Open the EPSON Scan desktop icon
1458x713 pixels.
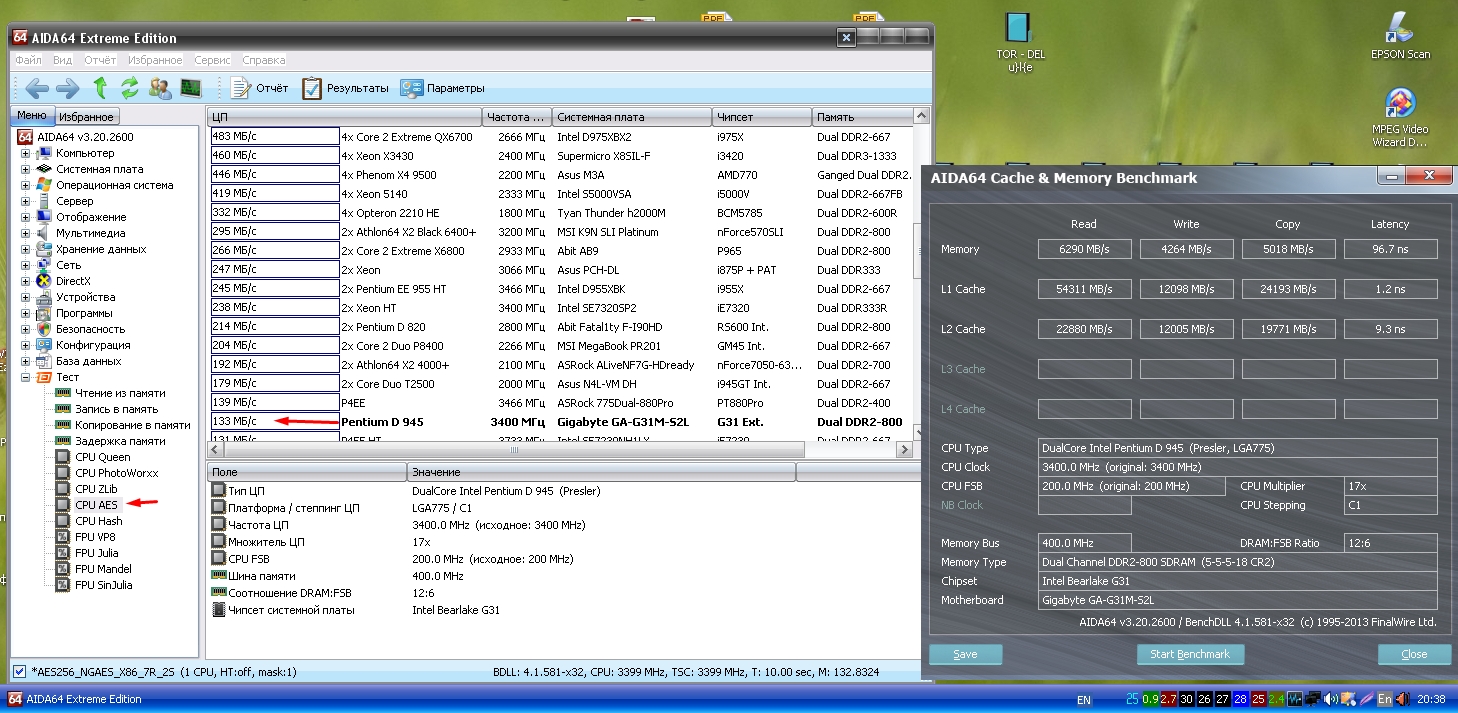(x=1400, y=35)
